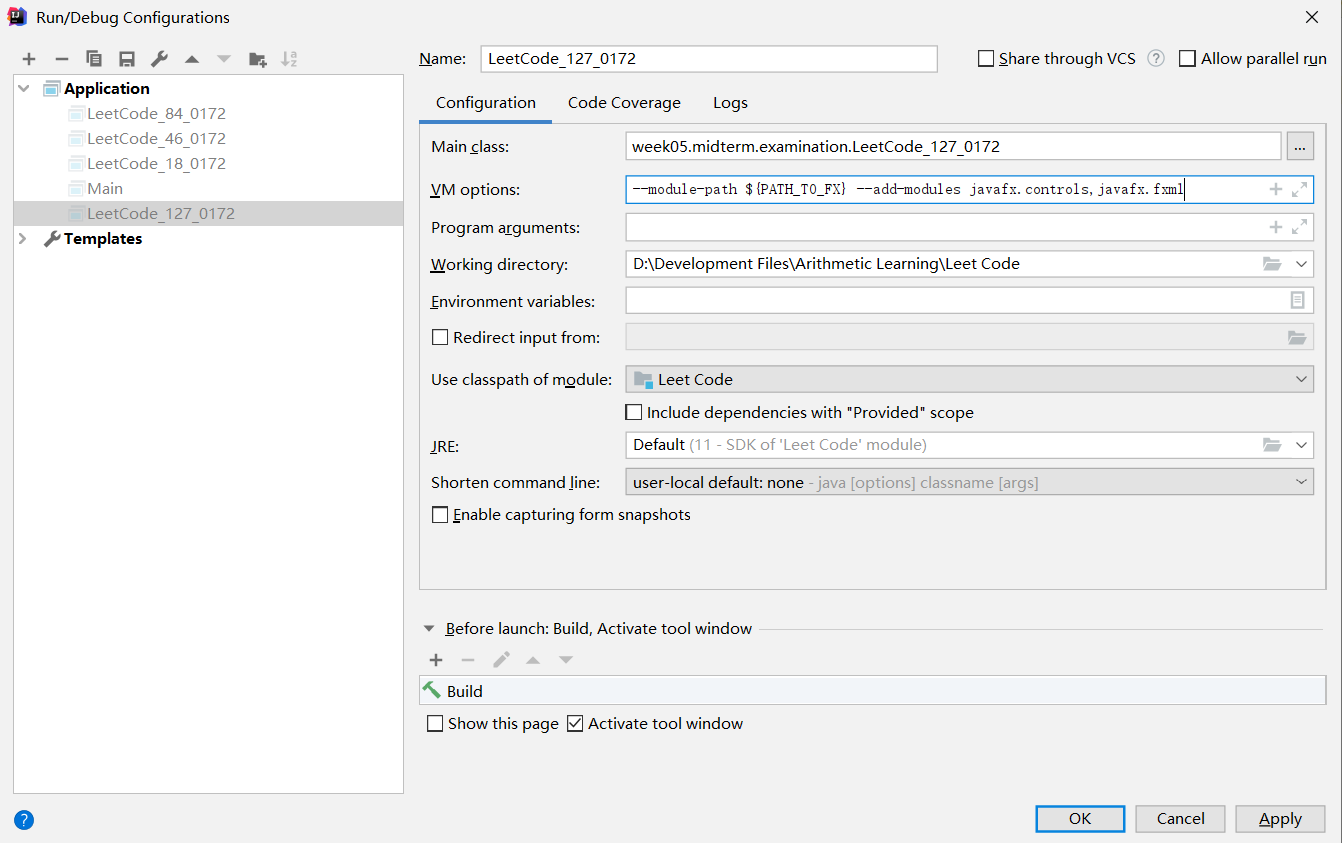This screenshot has height=843, width=1342.
Task: Open edit templates settings via wrench icon
Action: (x=158, y=58)
